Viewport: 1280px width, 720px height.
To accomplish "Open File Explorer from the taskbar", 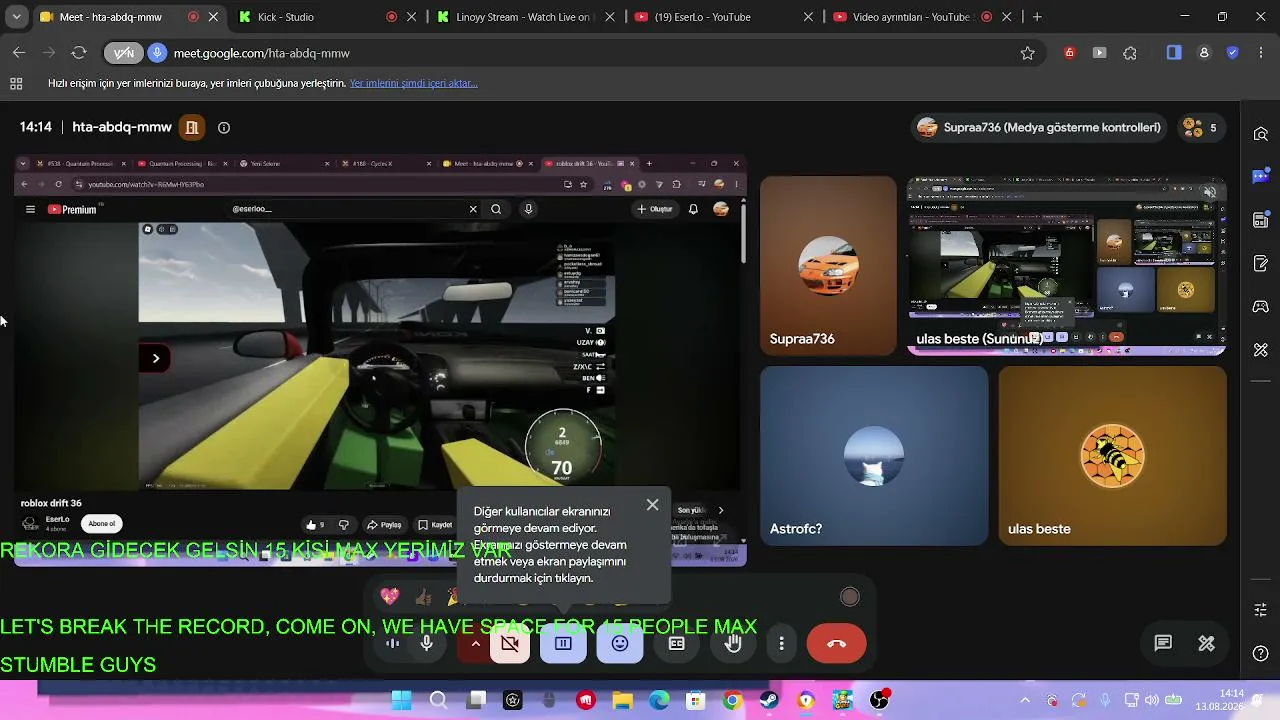I will (622, 701).
